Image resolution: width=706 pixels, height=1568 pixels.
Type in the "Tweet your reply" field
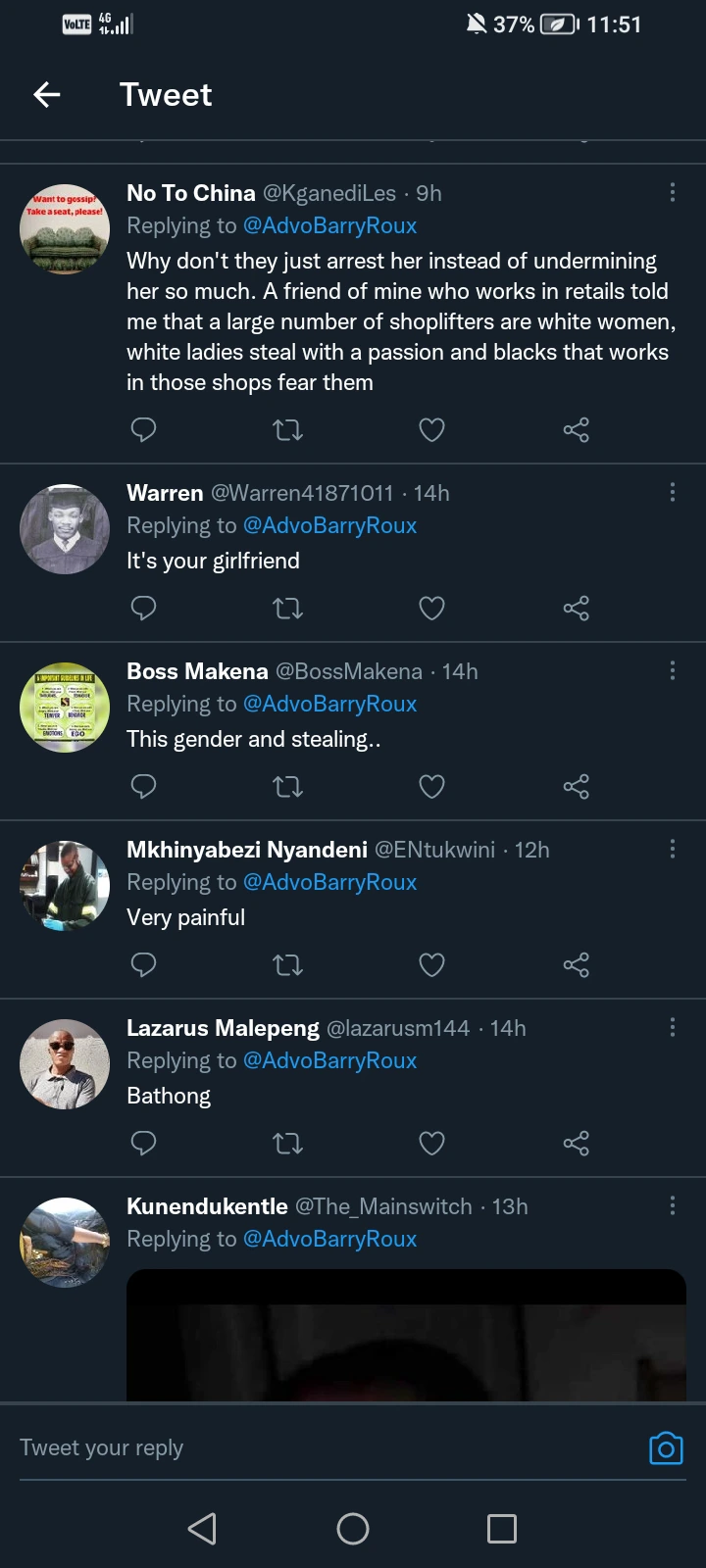324,1448
